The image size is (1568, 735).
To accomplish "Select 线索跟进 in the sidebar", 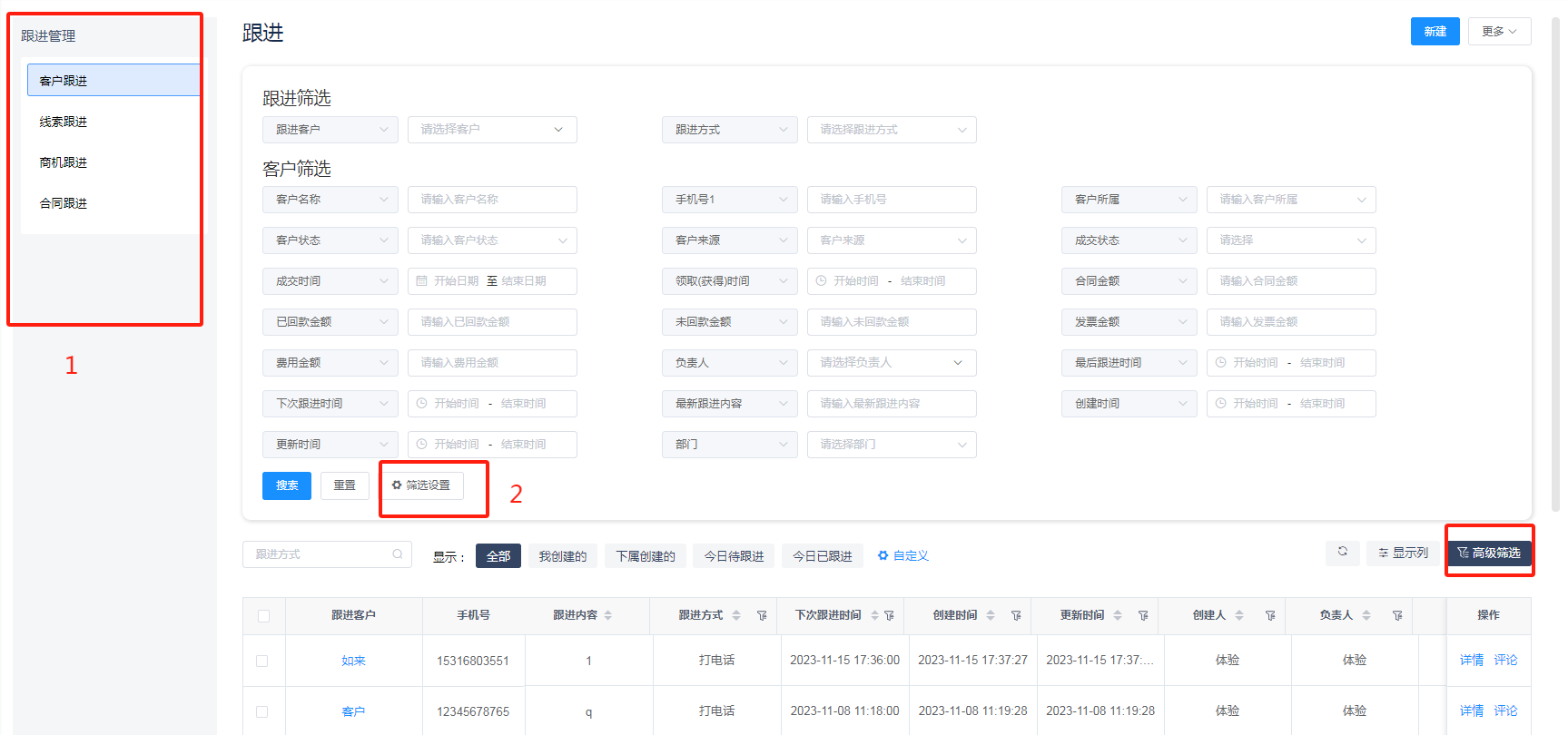I will [64, 122].
